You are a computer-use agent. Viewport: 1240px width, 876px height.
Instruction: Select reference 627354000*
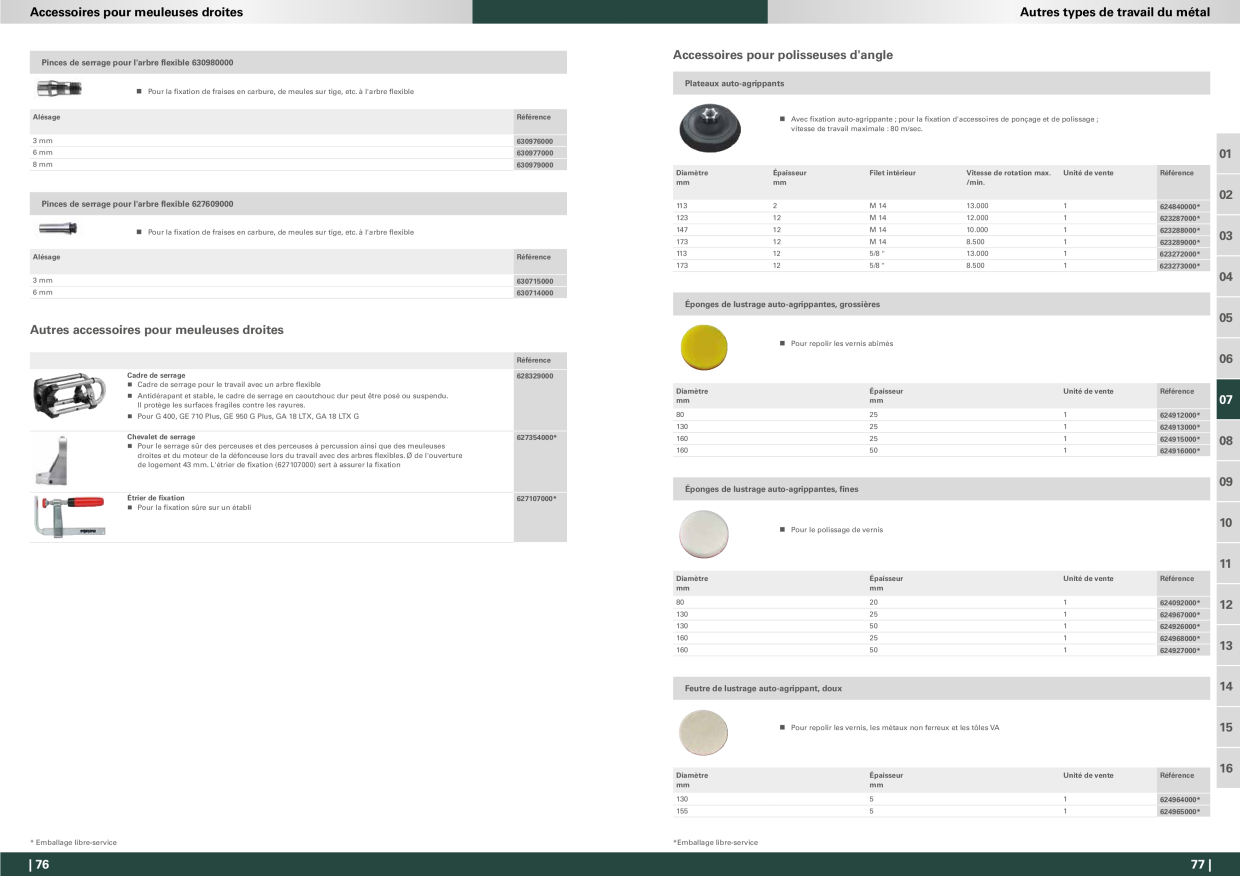pyautogui.click(x=537, y=437)
